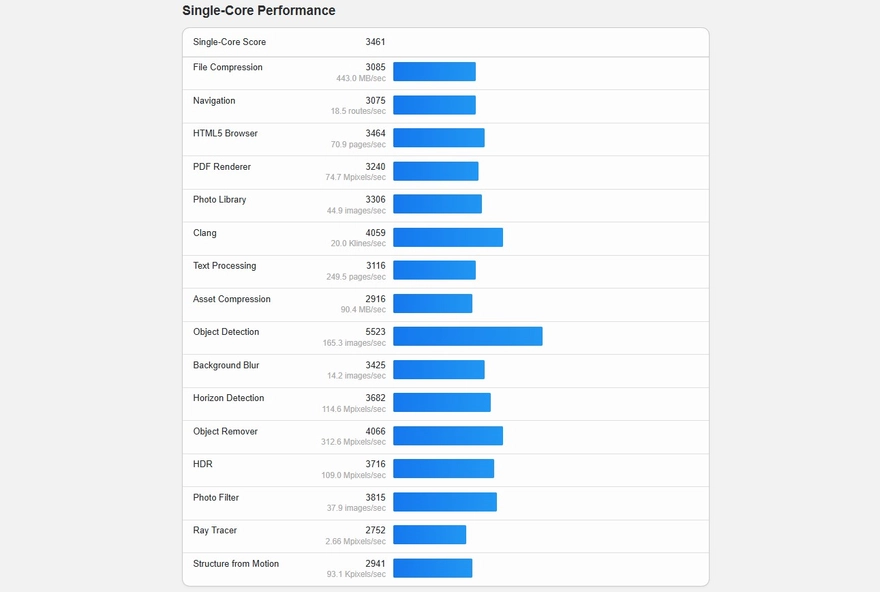Select the File Compression row label
The width and height of the screenshot is (880, 592).
coord(228,68)
